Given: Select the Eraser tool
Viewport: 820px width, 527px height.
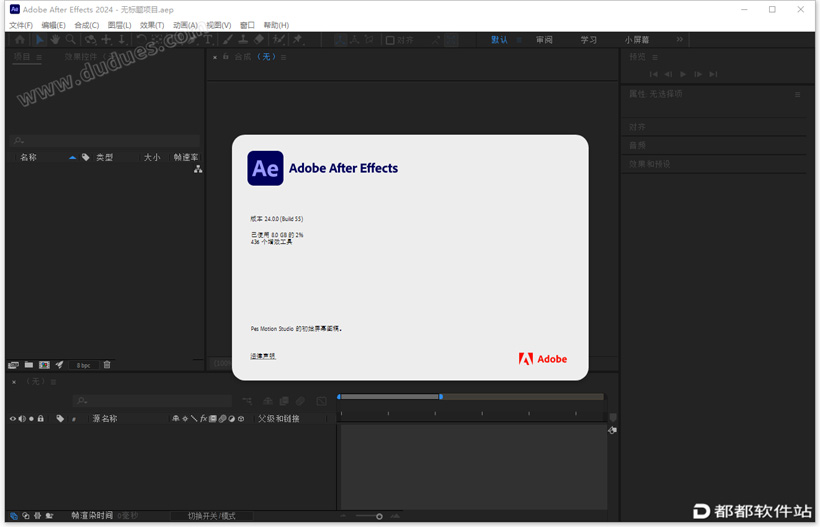Looking at the screenshot, I should 259,40.
